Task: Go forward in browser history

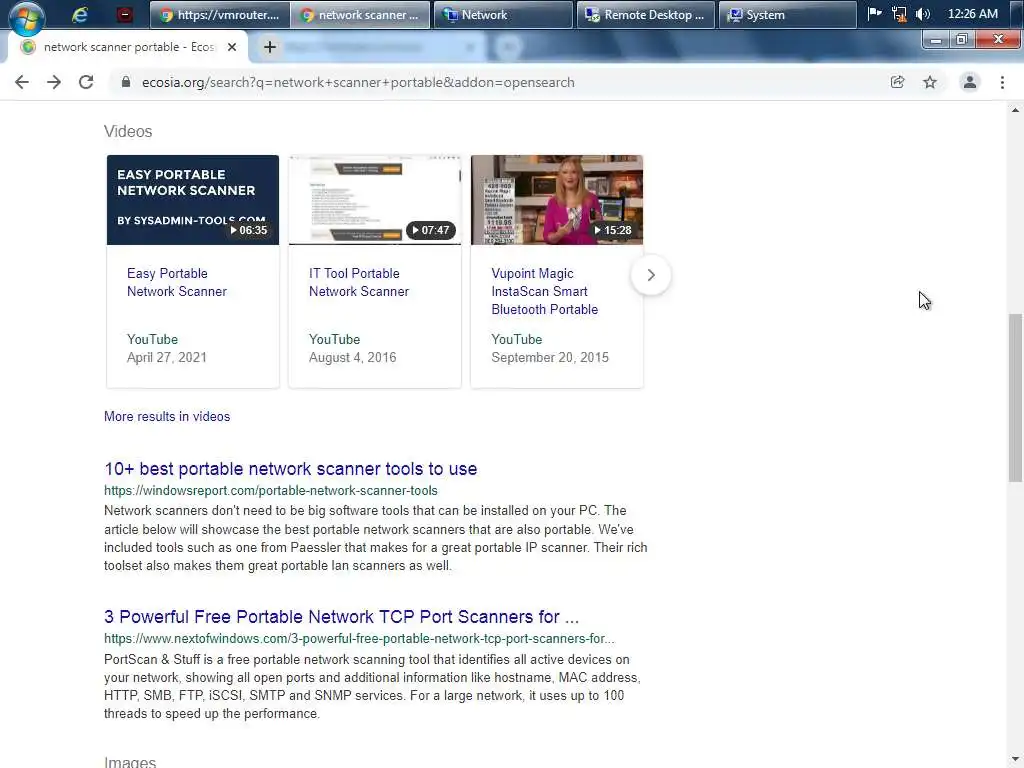Action: 54,82
